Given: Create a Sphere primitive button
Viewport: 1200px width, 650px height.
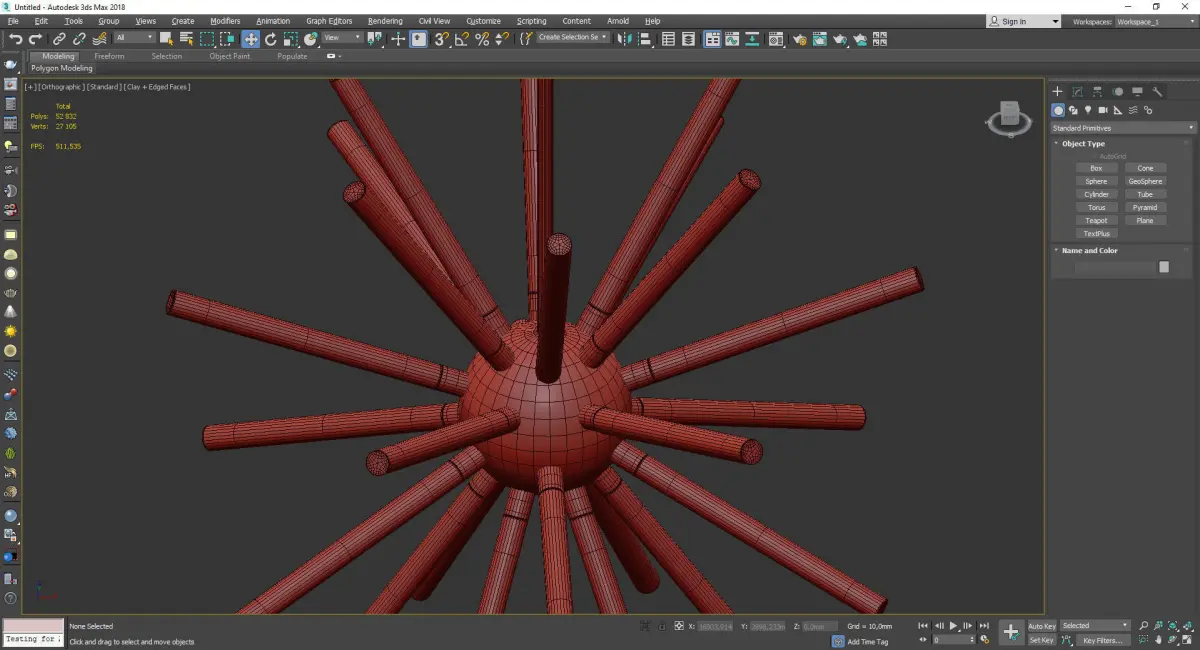Looking at the screenshot, I should point(1097,181).
